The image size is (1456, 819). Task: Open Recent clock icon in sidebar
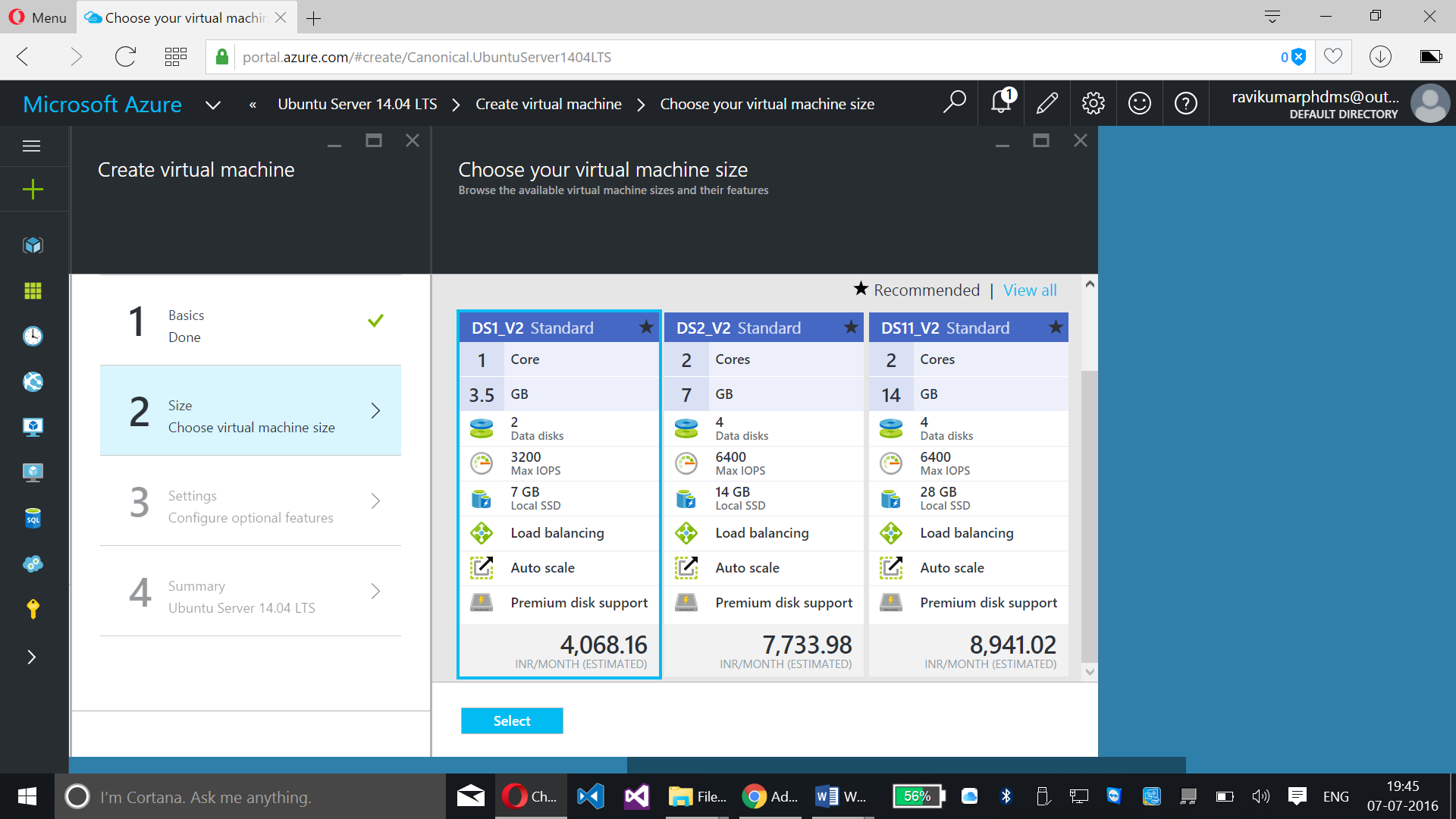click(x=33, y=336)
